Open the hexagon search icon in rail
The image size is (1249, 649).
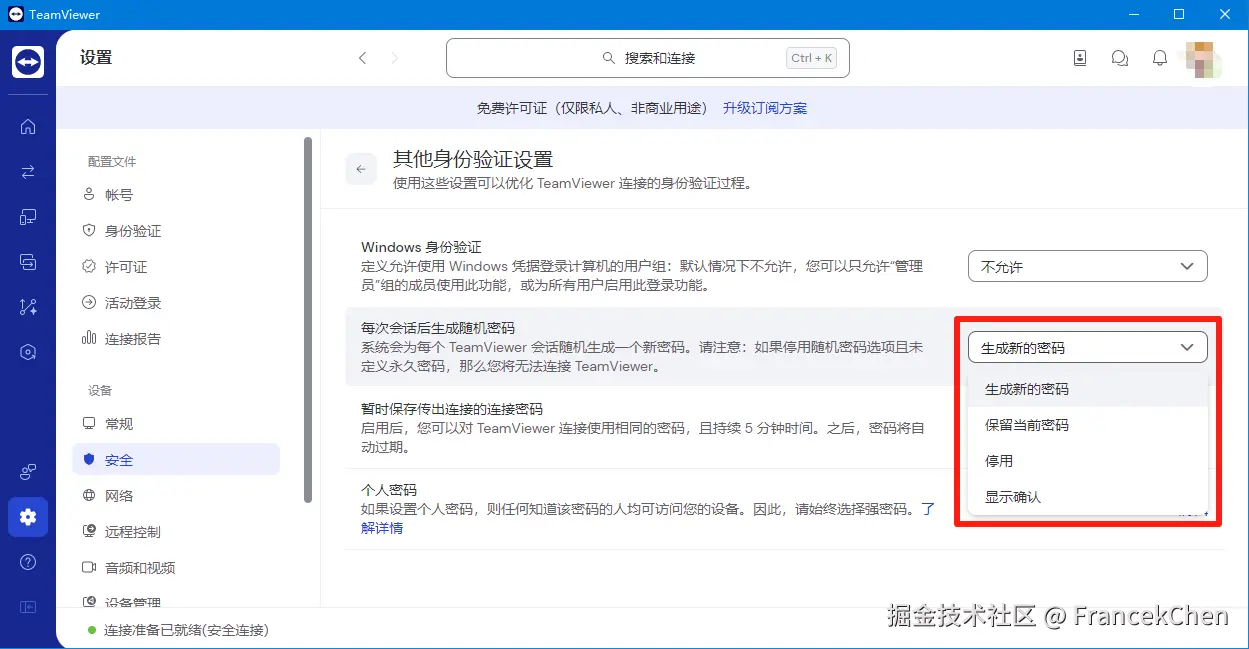point(28,352)
